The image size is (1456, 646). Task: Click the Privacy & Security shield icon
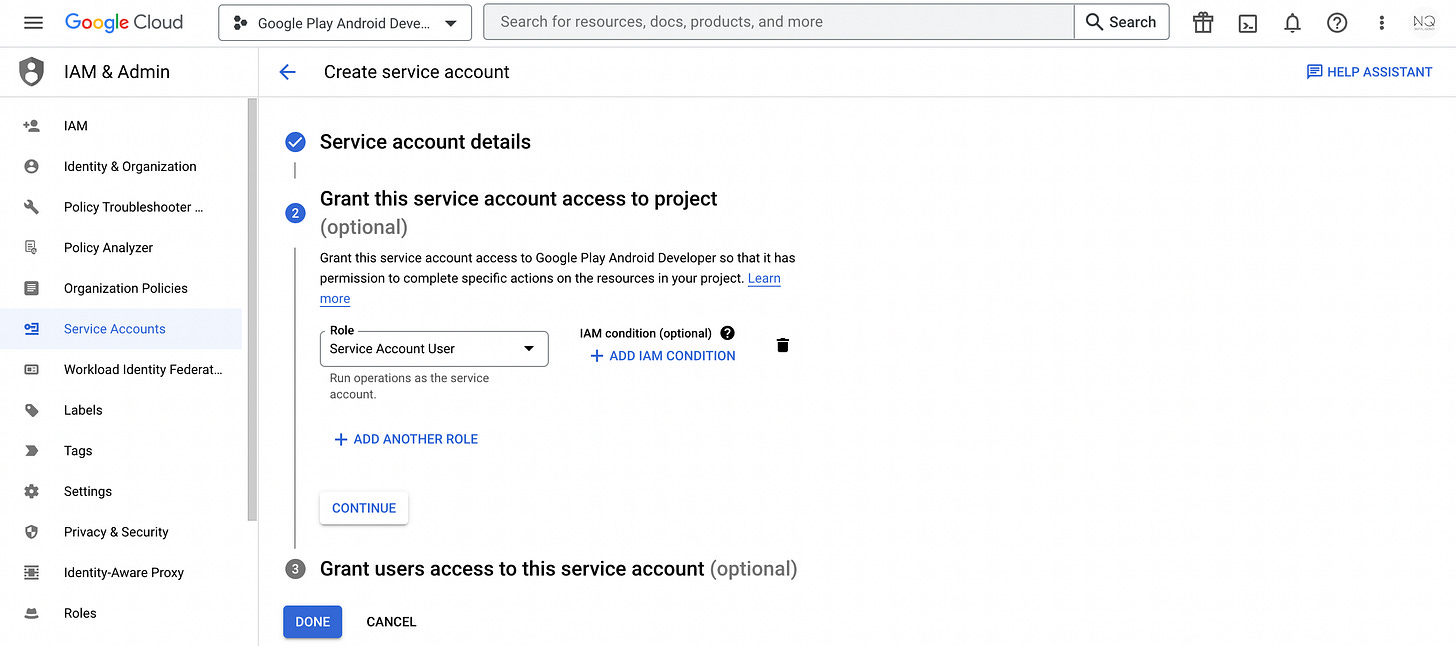pyautogui.click(x=31, y=532)
